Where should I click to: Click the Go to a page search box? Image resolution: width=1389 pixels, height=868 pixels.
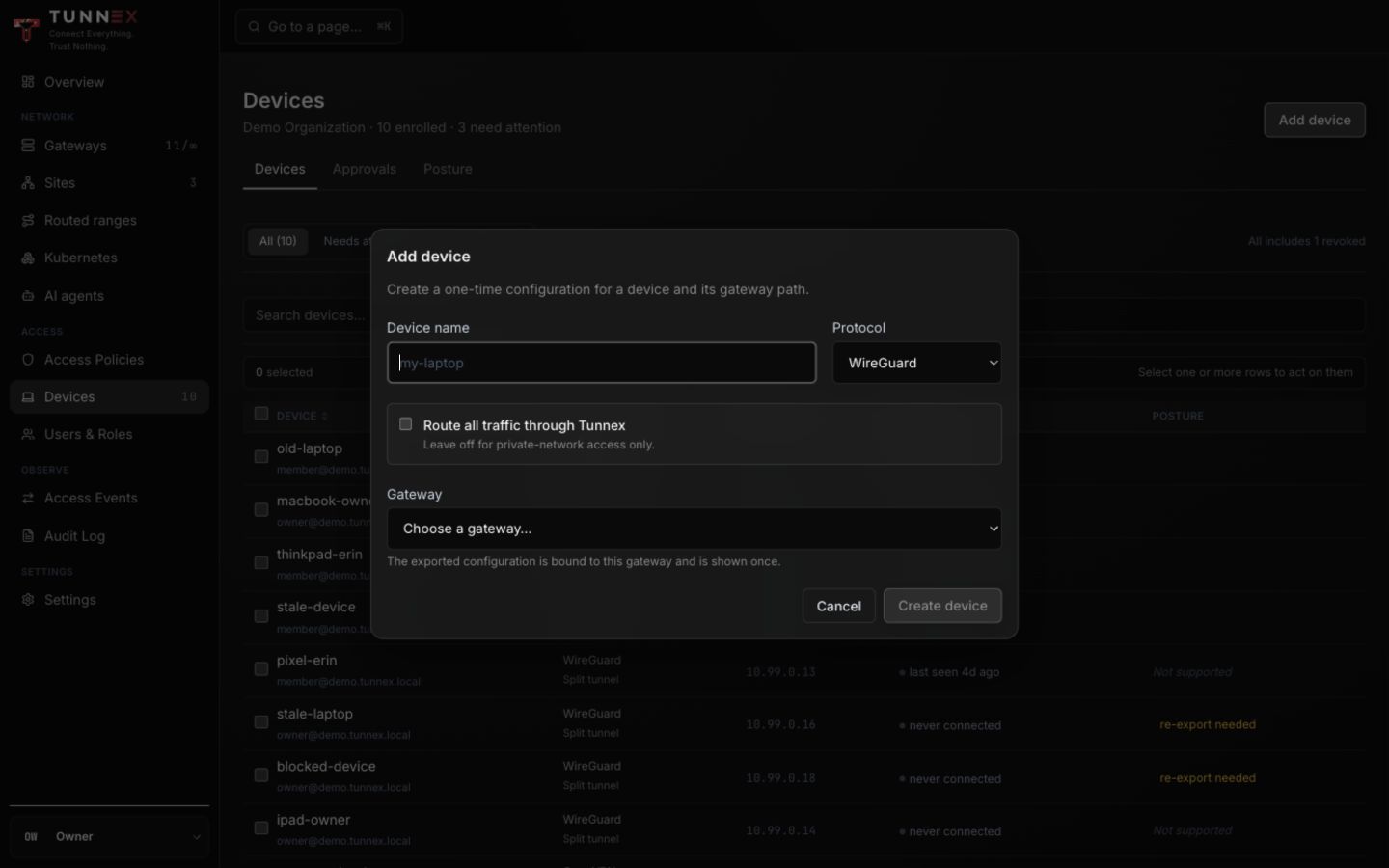point(319,27)
